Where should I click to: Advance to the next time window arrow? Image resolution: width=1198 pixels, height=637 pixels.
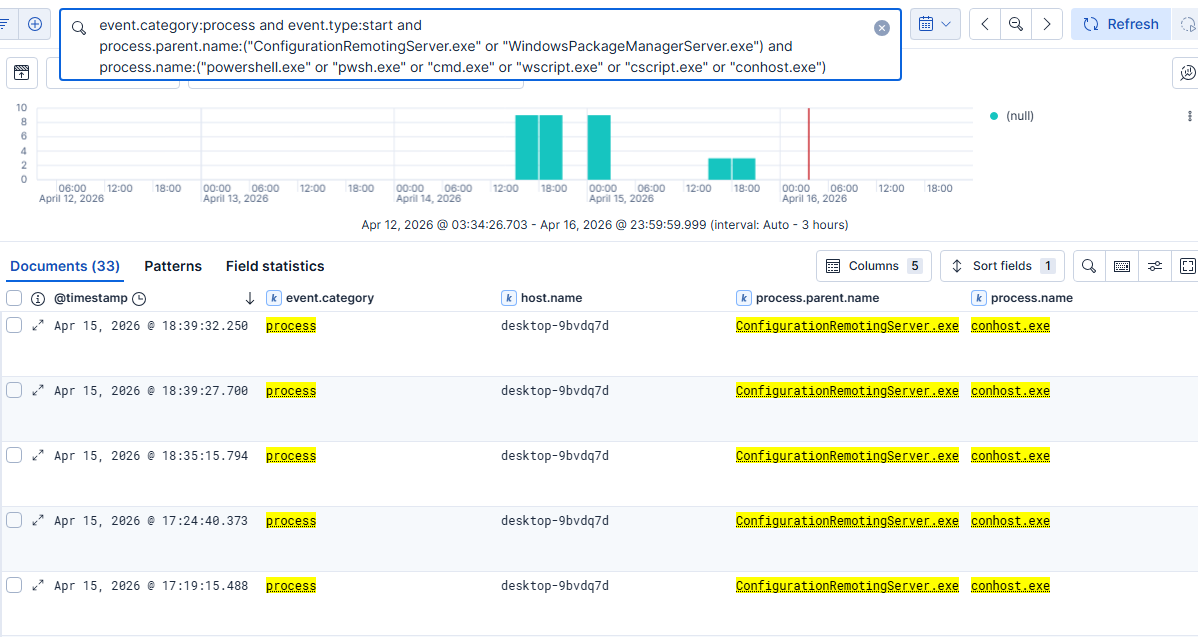click(1047, 23)
